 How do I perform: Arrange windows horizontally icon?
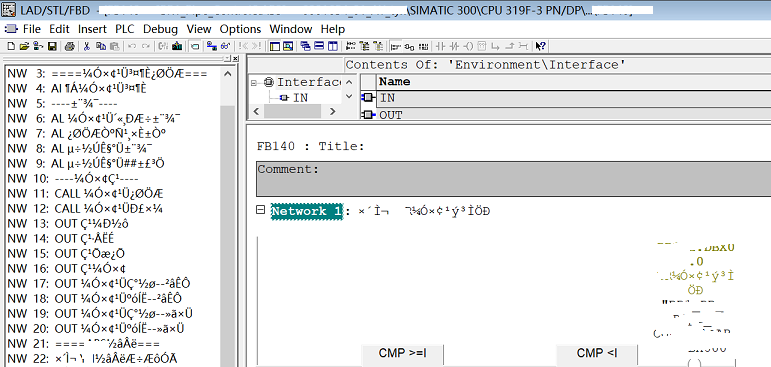pyautogui.click(x=319, y=46)
